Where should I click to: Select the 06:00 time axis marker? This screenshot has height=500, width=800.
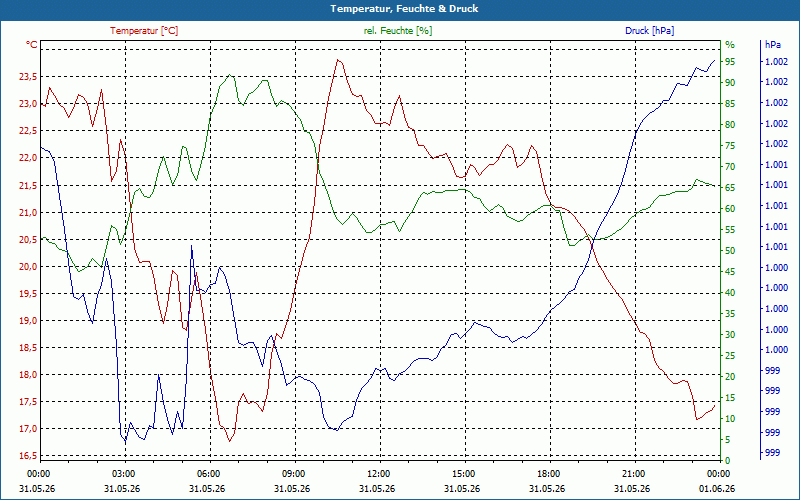click(x=209, y=473)
